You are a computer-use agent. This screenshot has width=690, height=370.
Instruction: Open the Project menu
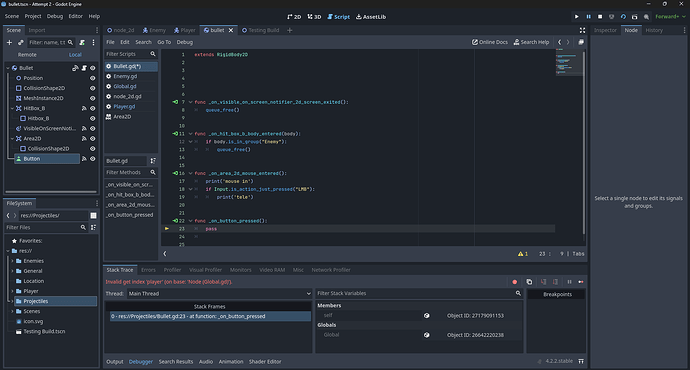[x=33, y=16]
